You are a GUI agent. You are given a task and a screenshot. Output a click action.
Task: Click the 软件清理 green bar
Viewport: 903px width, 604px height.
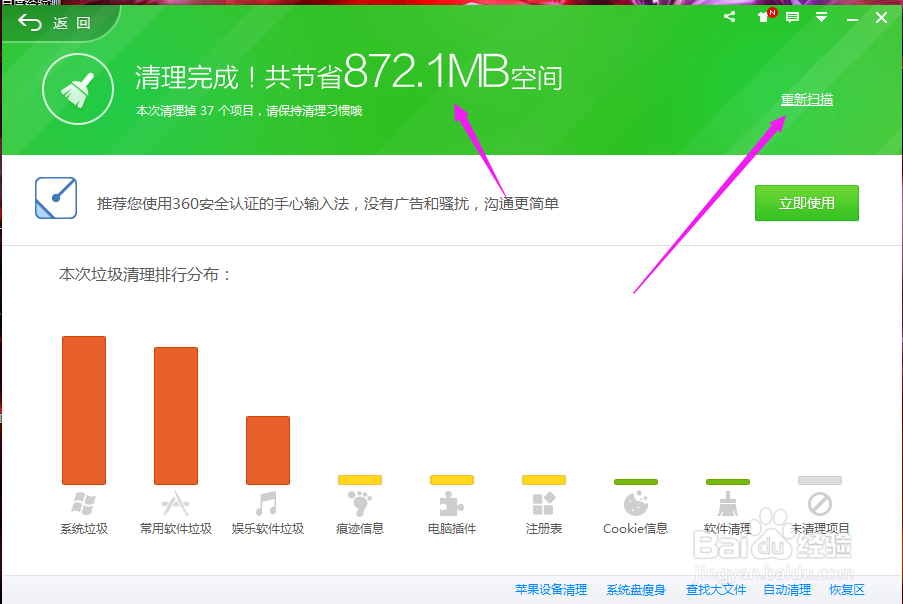728,482
